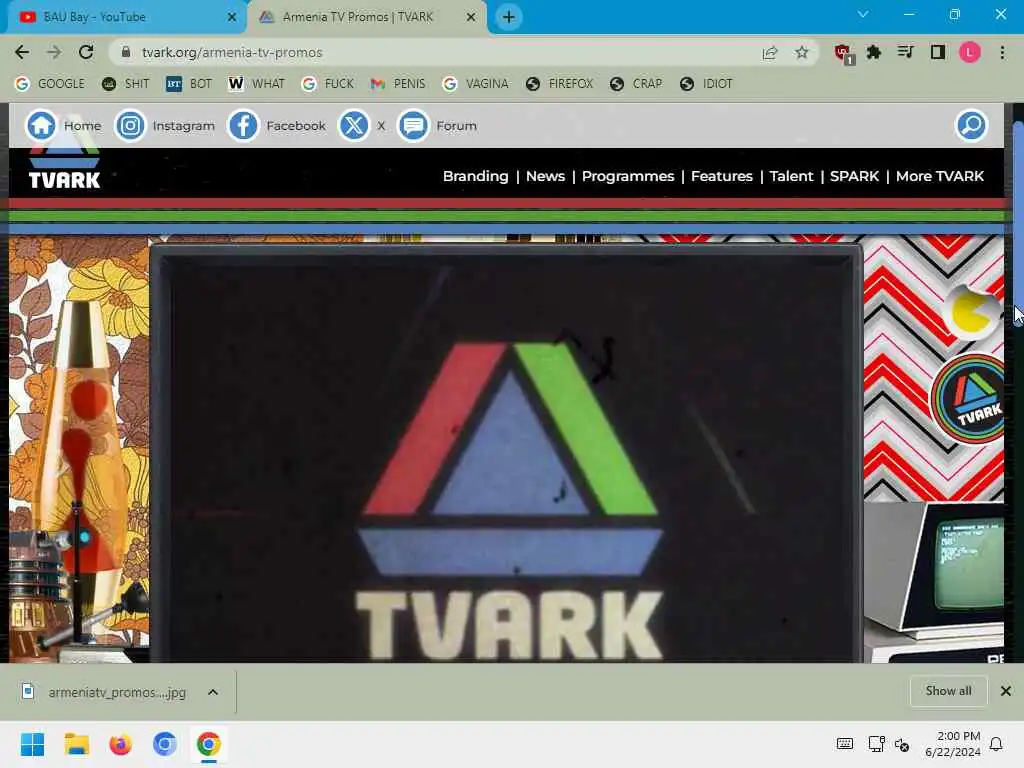1024x768 pixels.
Task: Click the Chrome taskbar icon
Action: tap(208, 744)
